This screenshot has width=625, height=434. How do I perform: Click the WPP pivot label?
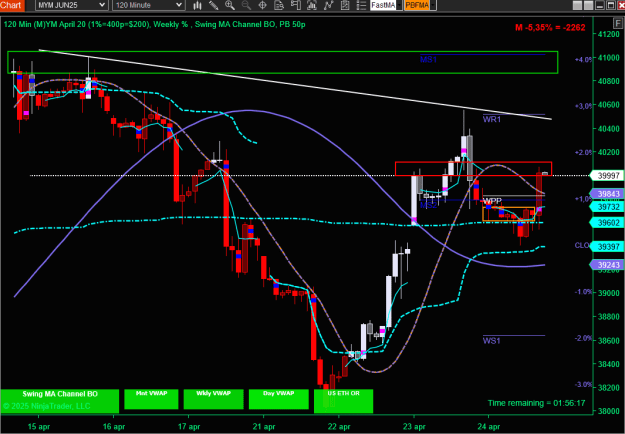pyautogui.click(x=492, y=200)
